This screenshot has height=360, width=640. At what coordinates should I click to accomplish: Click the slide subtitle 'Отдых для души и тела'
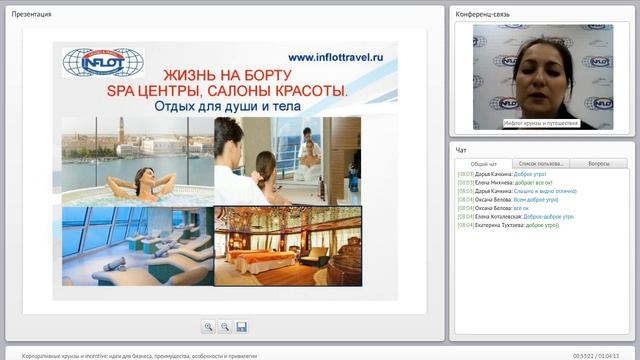(x=227, y=107)
